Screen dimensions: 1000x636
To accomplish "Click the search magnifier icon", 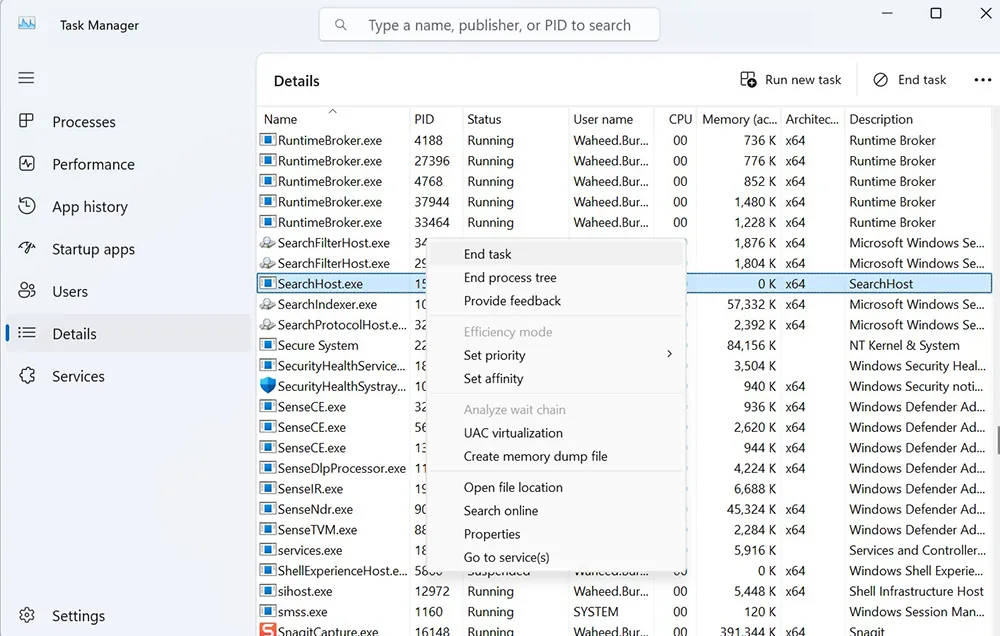I will point(341,24).
